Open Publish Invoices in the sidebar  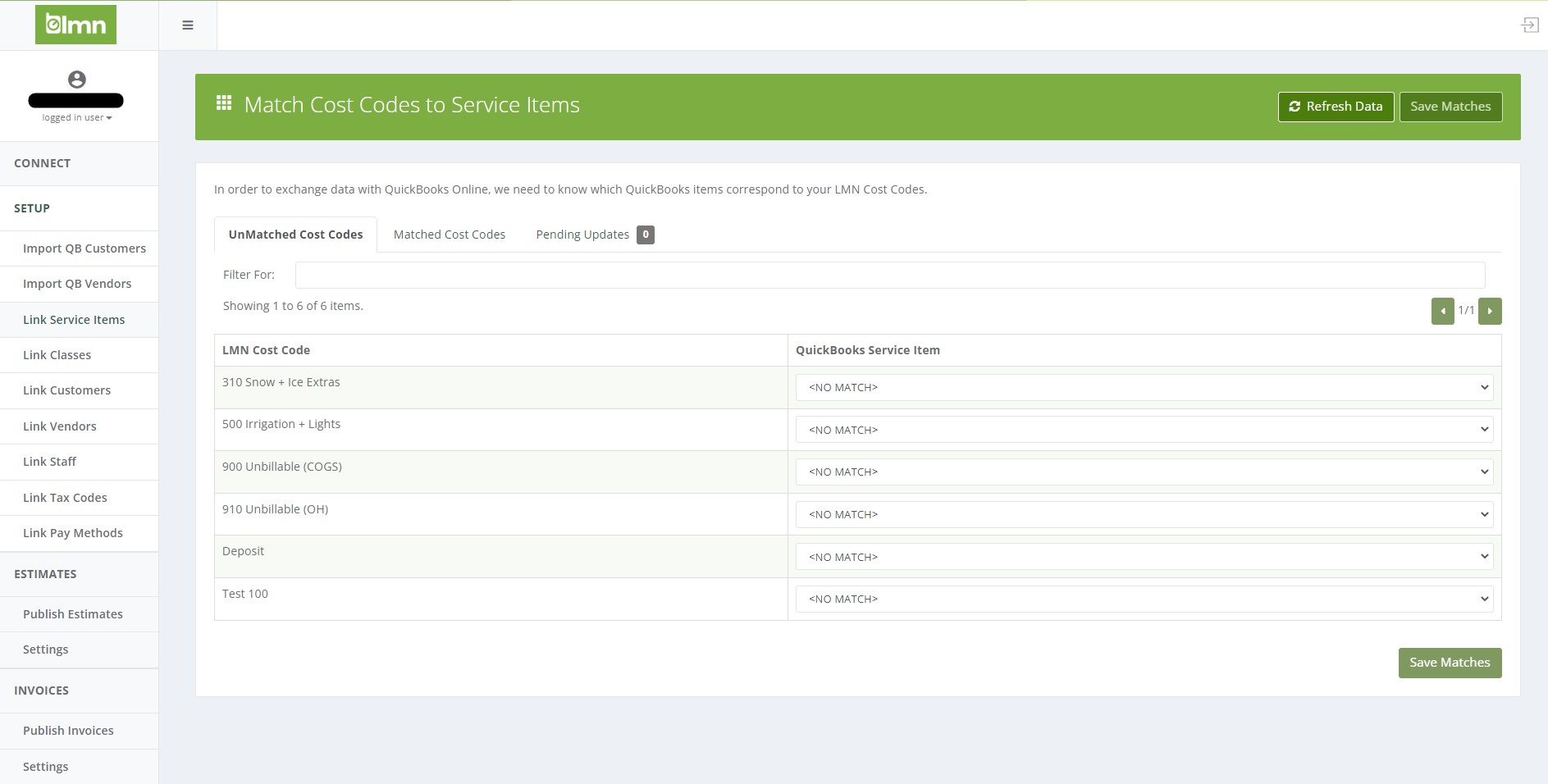point(68,731)
